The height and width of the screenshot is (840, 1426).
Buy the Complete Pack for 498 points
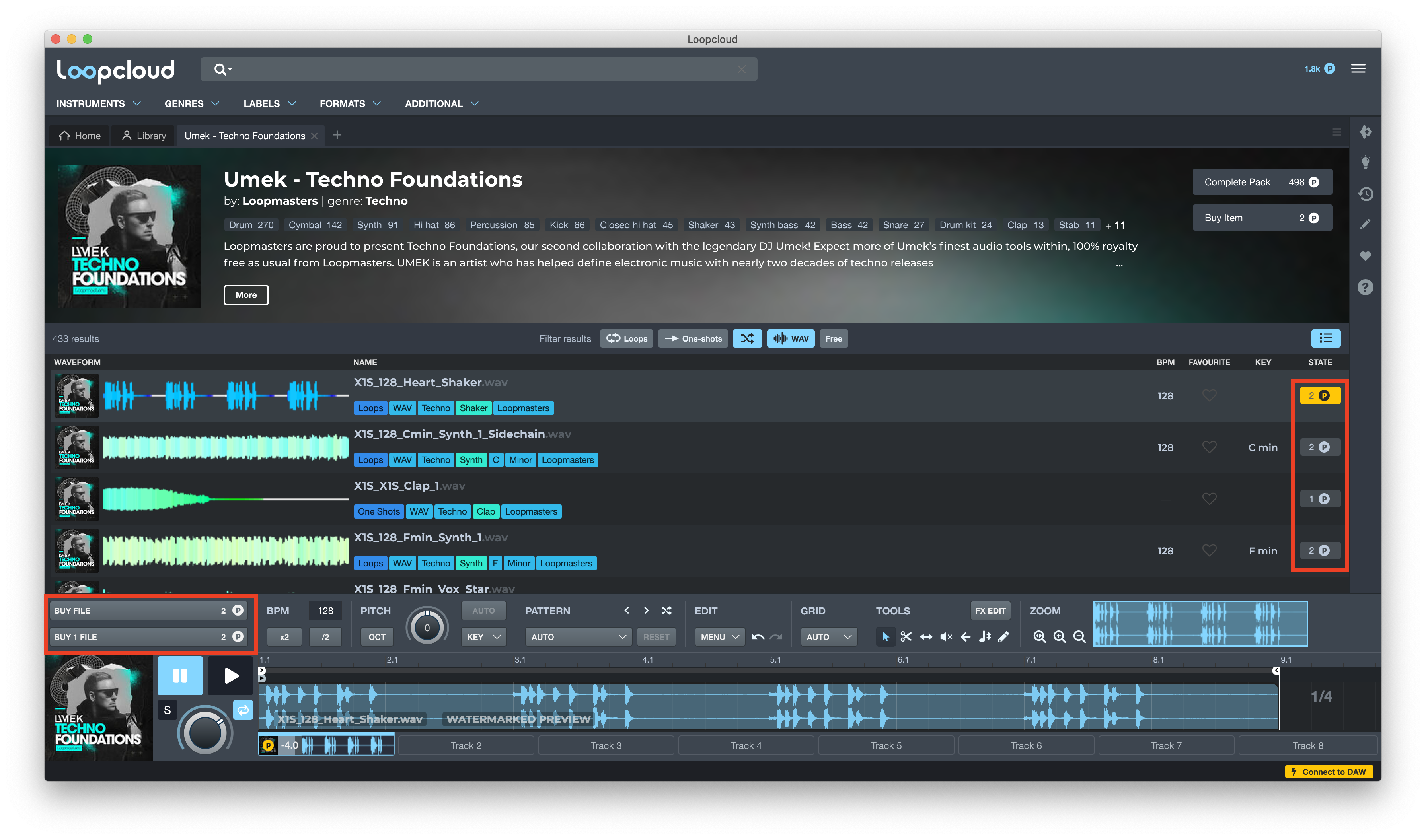(x=1262, y=182)
